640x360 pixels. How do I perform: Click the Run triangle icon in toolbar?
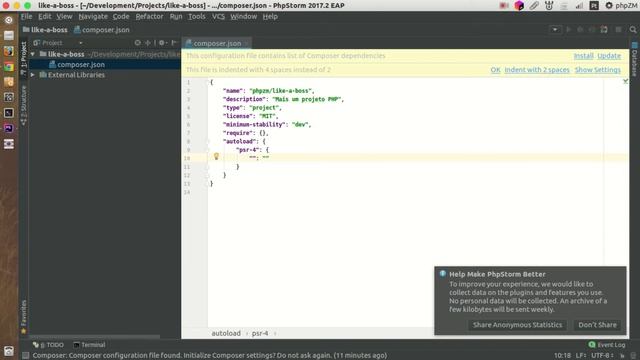(x=568, y=29)
